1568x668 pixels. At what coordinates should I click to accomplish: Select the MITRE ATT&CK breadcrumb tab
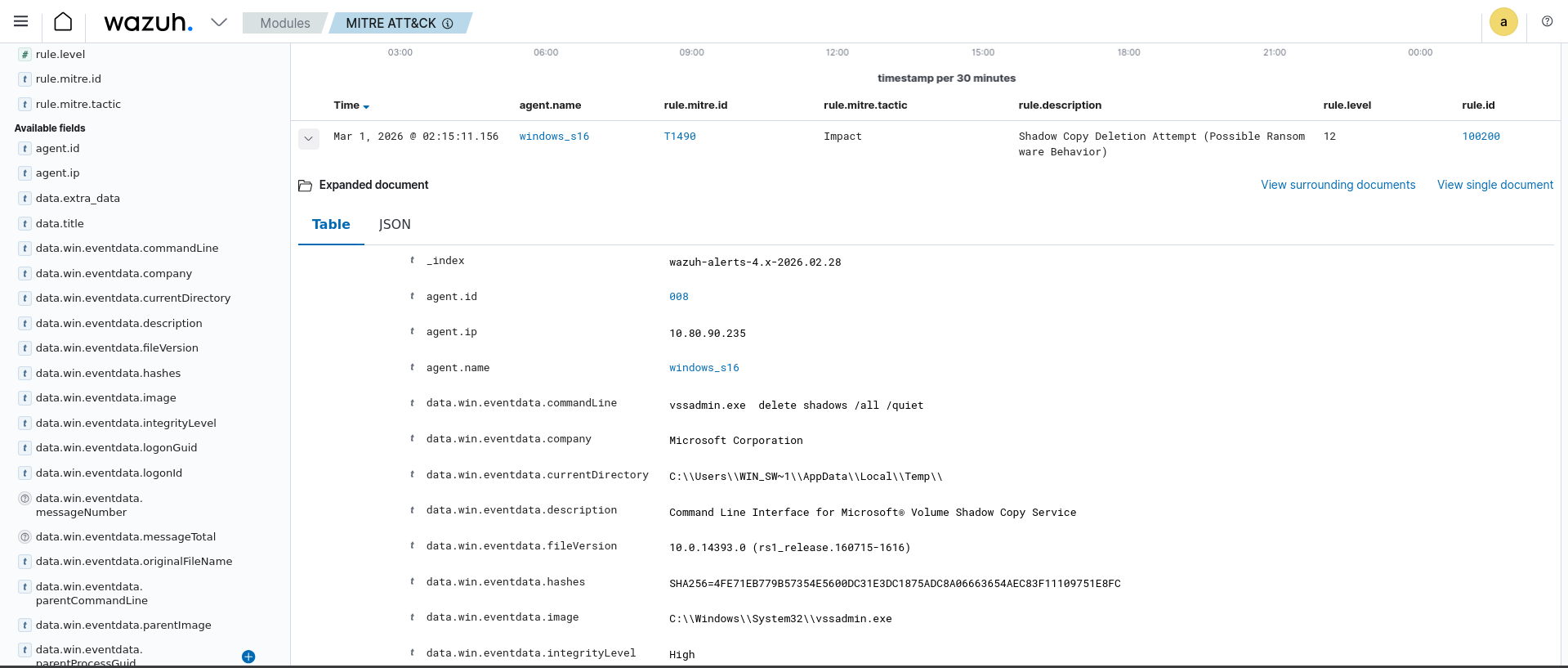point(400,23)
